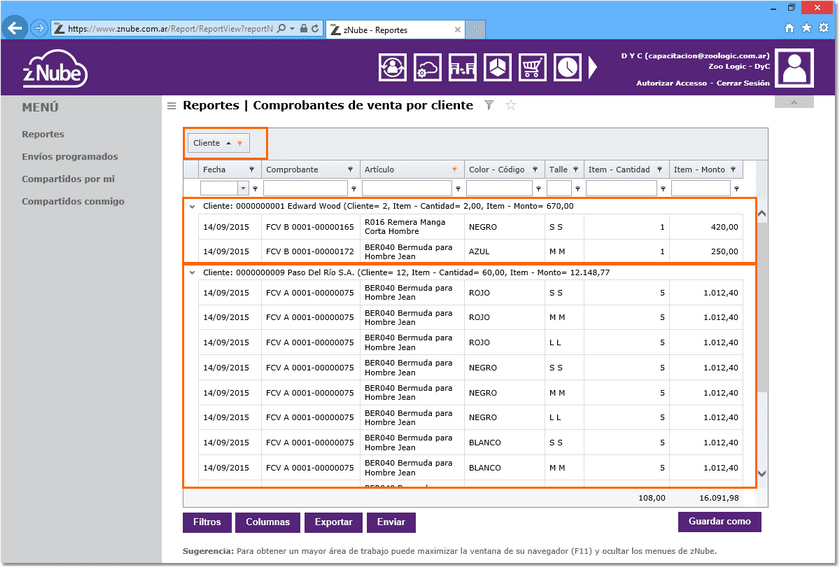Open the shopping cart module icon
This screenshot has height=568, width=840.
point(532,68)
